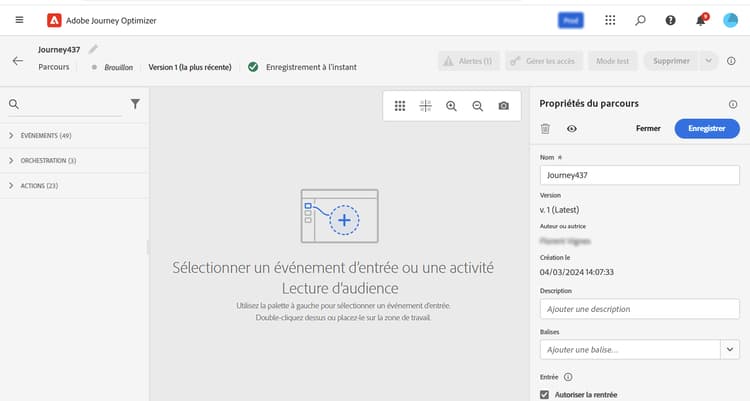750x401 pixels.
Task: Click the Ajouter une balise field
Action: coord(630,350)
